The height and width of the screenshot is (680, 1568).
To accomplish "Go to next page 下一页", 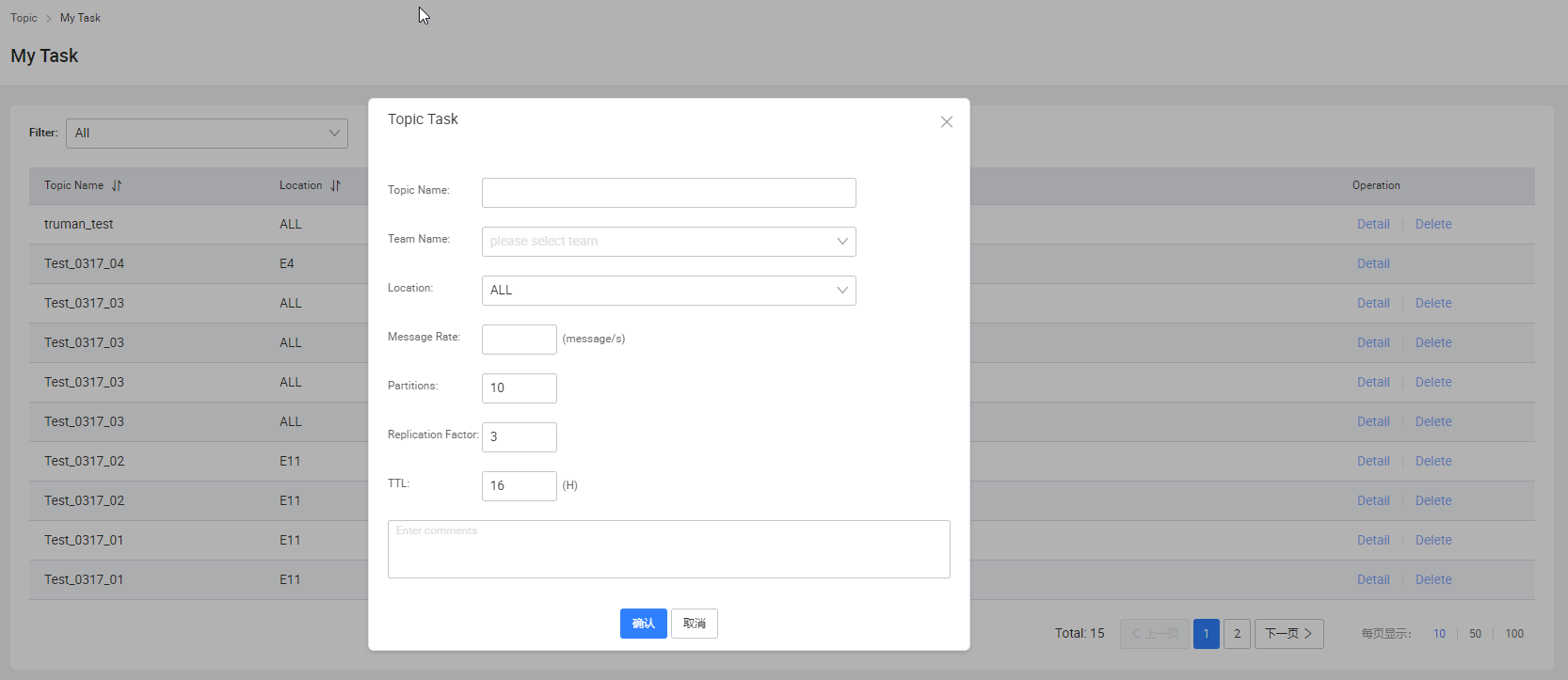I will pyautogui.click(x=1289, y=634).
